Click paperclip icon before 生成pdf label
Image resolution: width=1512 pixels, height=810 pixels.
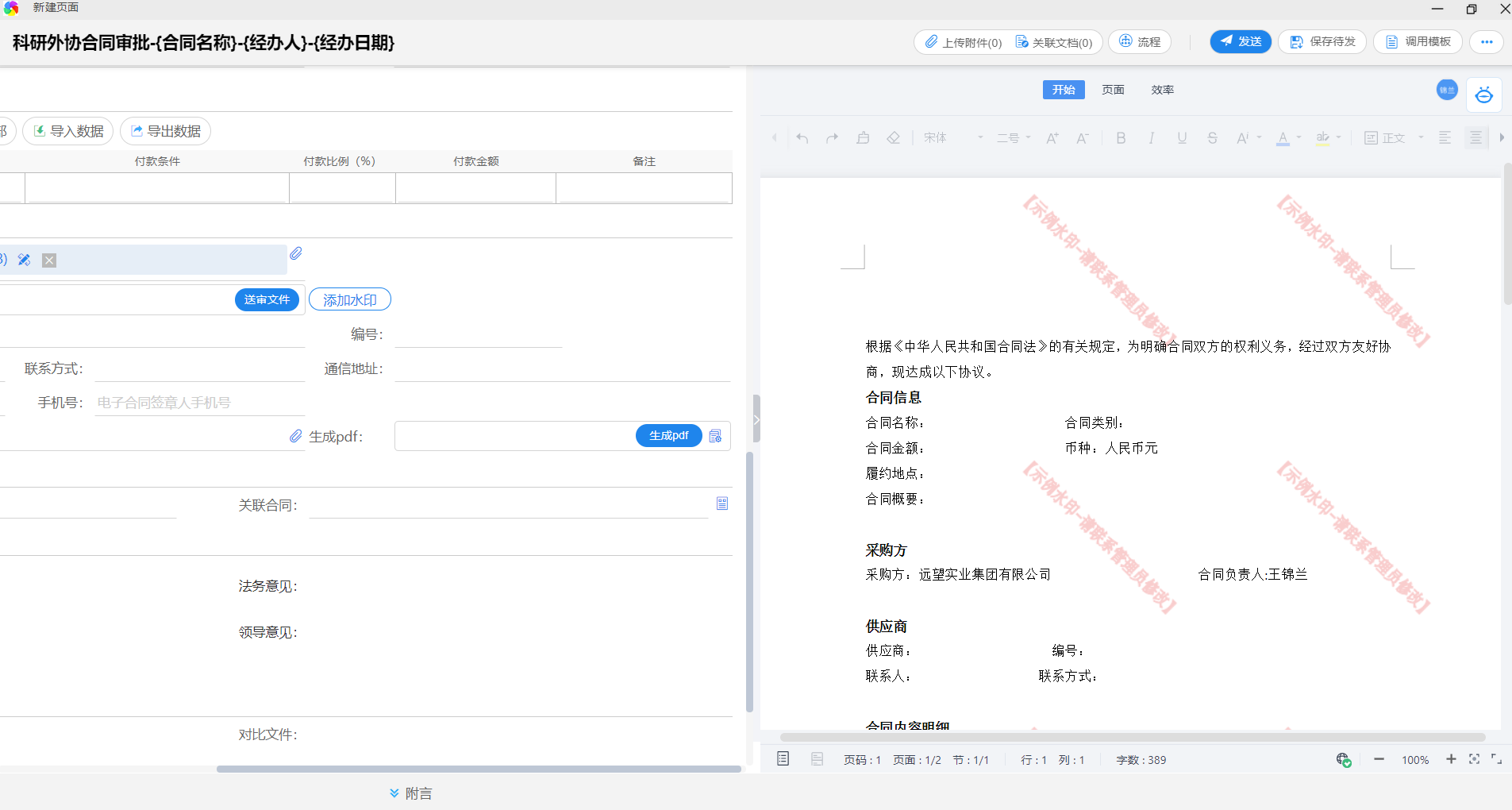[296, 436]
